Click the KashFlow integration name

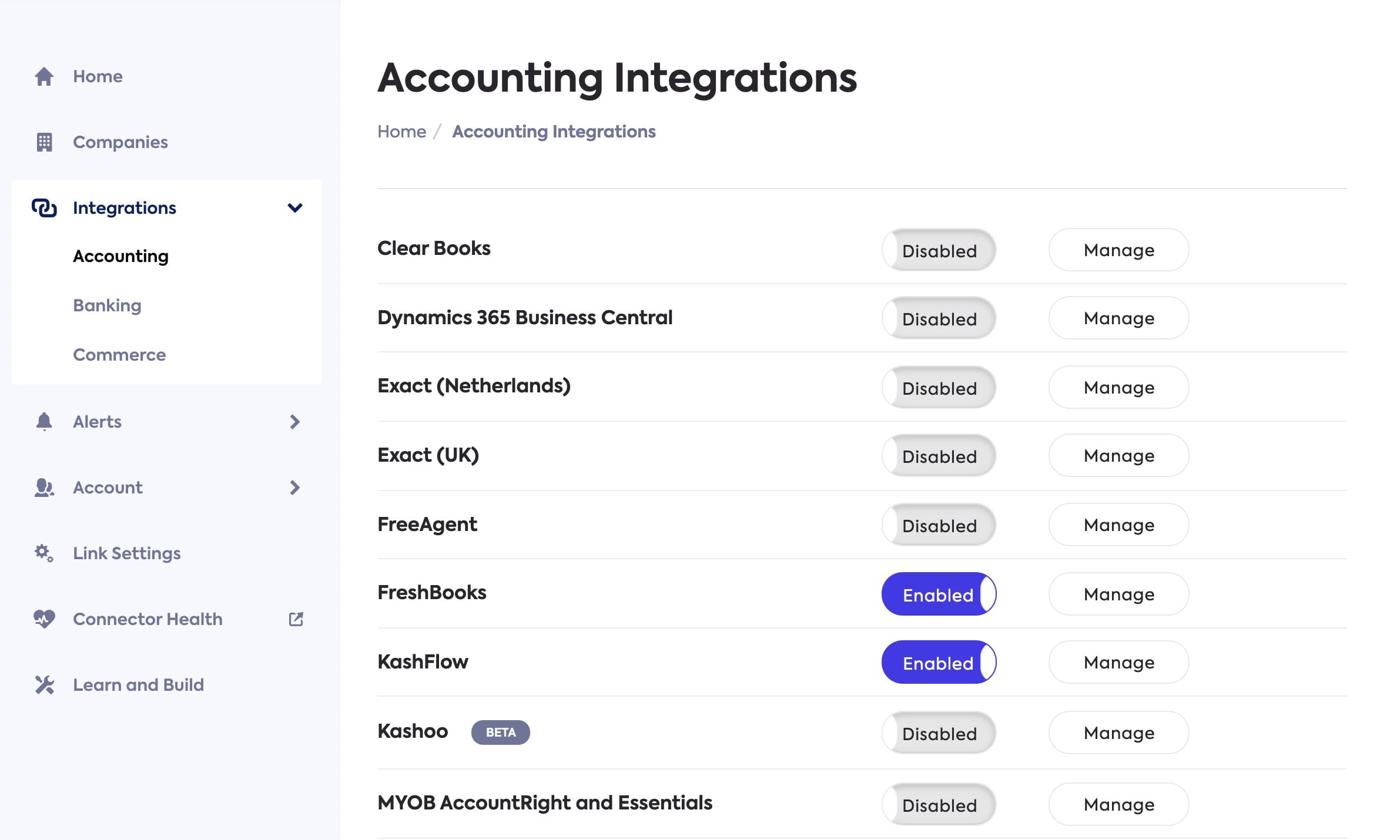point(423,662)
